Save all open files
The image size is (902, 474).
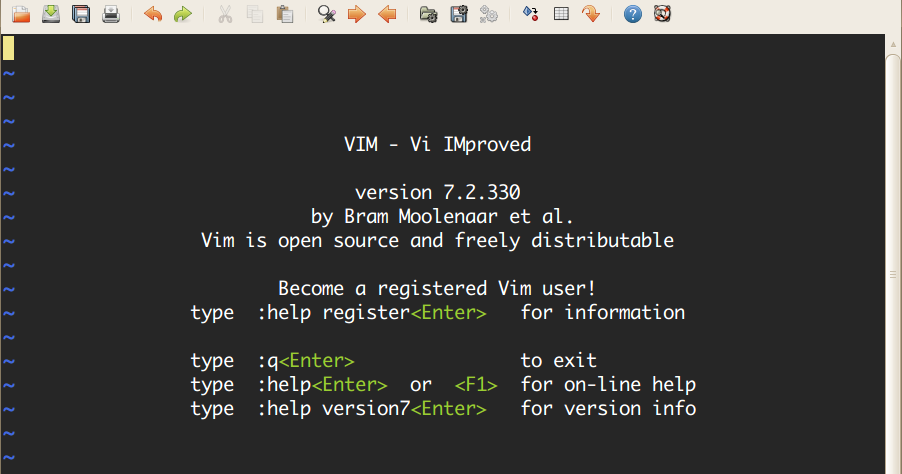click(81, 14)
